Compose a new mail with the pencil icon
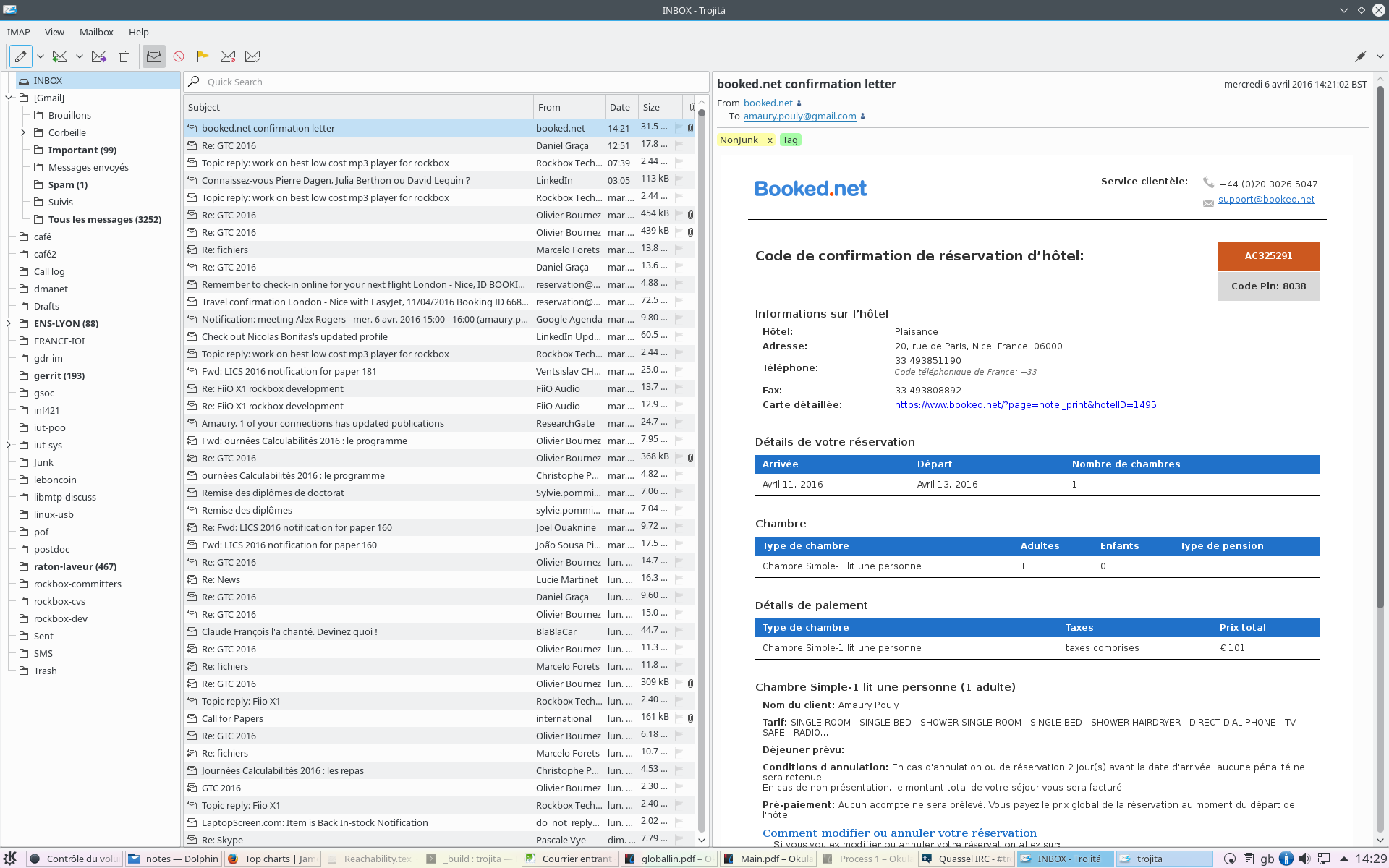Viewport: 1389px width, 868px height. [x=21, y=56]
